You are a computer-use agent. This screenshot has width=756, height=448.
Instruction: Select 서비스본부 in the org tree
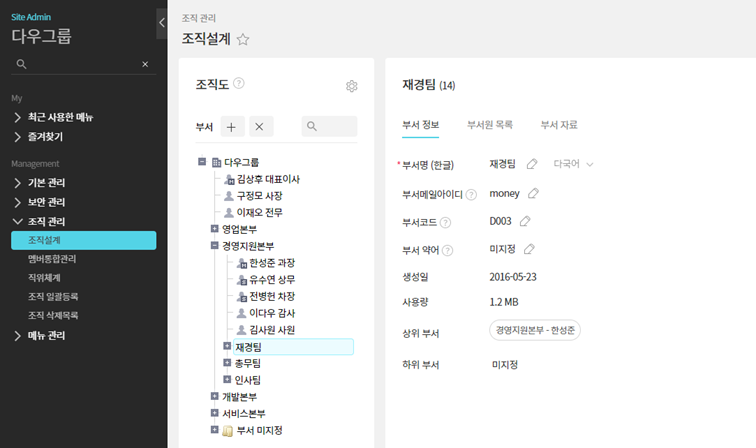[244, 414]
